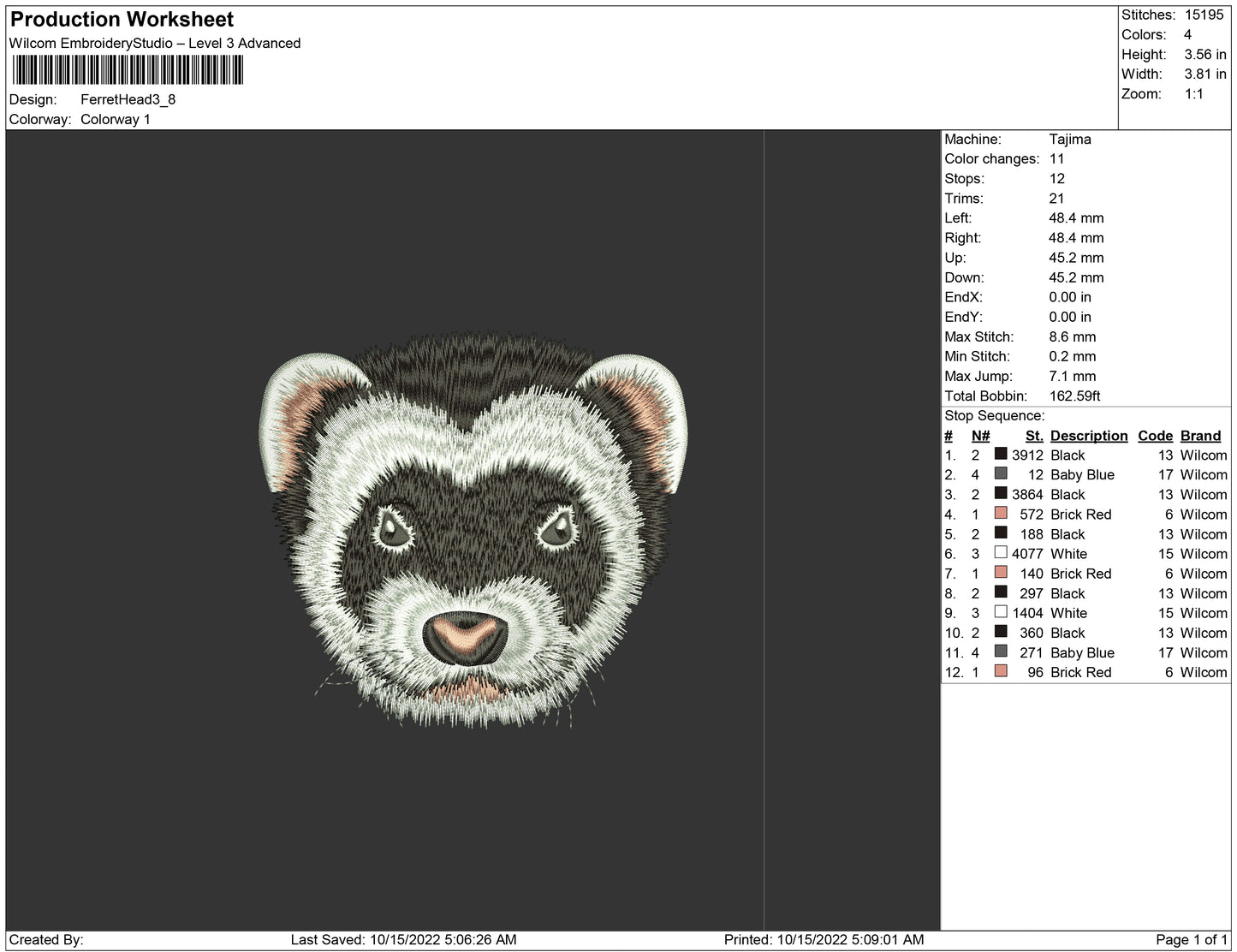Screen dimensions: 1237x952
Task: Select the Brick Red swatch in stop 12
Action: (1000, 671)
